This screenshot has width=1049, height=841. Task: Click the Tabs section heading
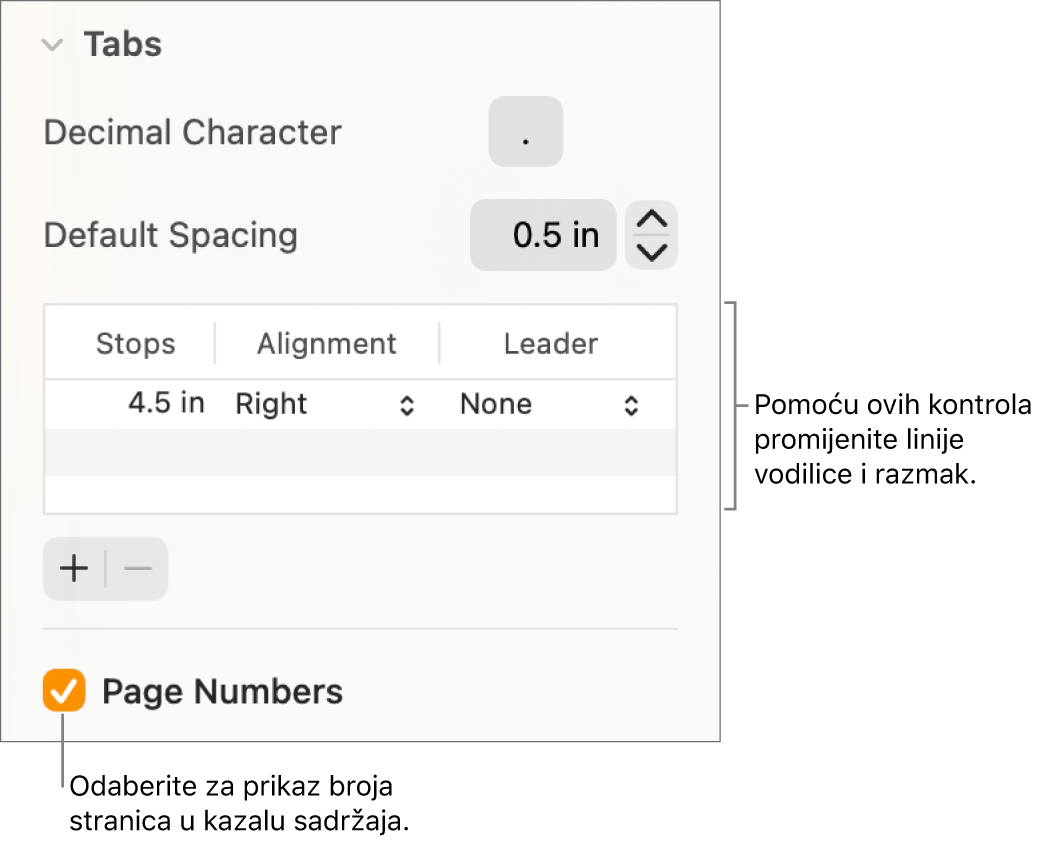pyautogui.click(x=122, y=45)
